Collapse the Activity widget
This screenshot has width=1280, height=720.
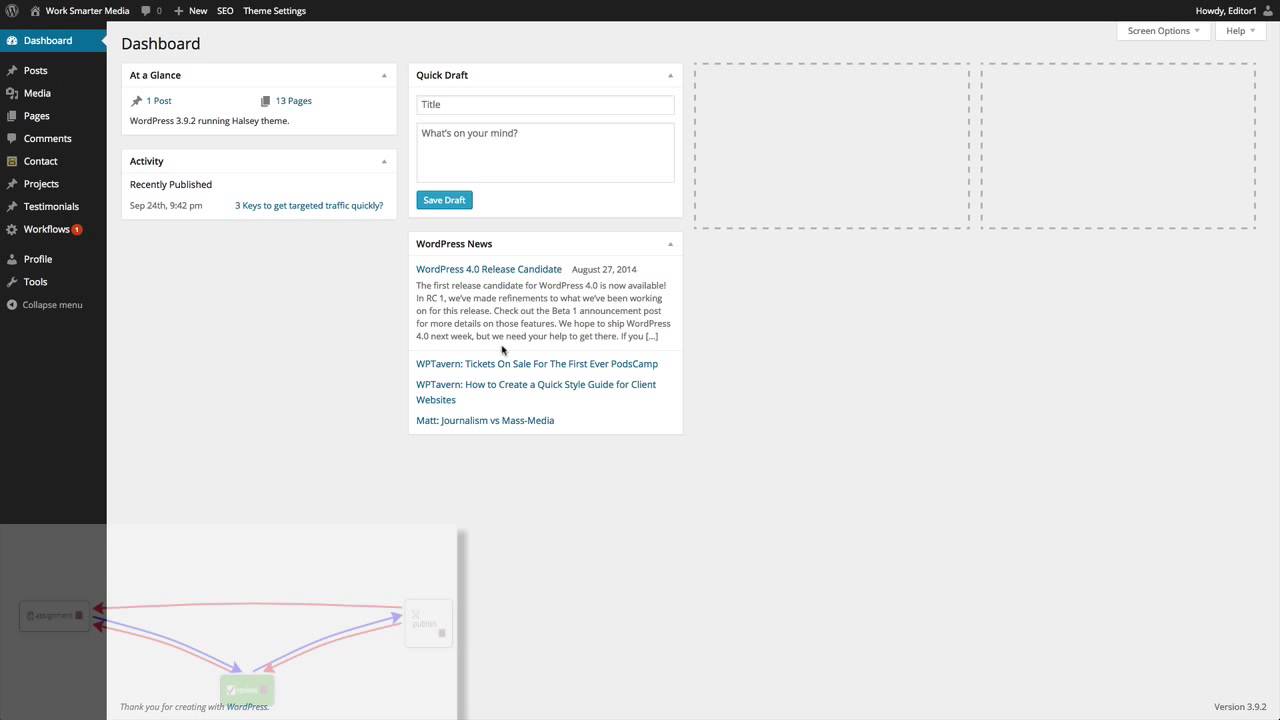[384, 161]
